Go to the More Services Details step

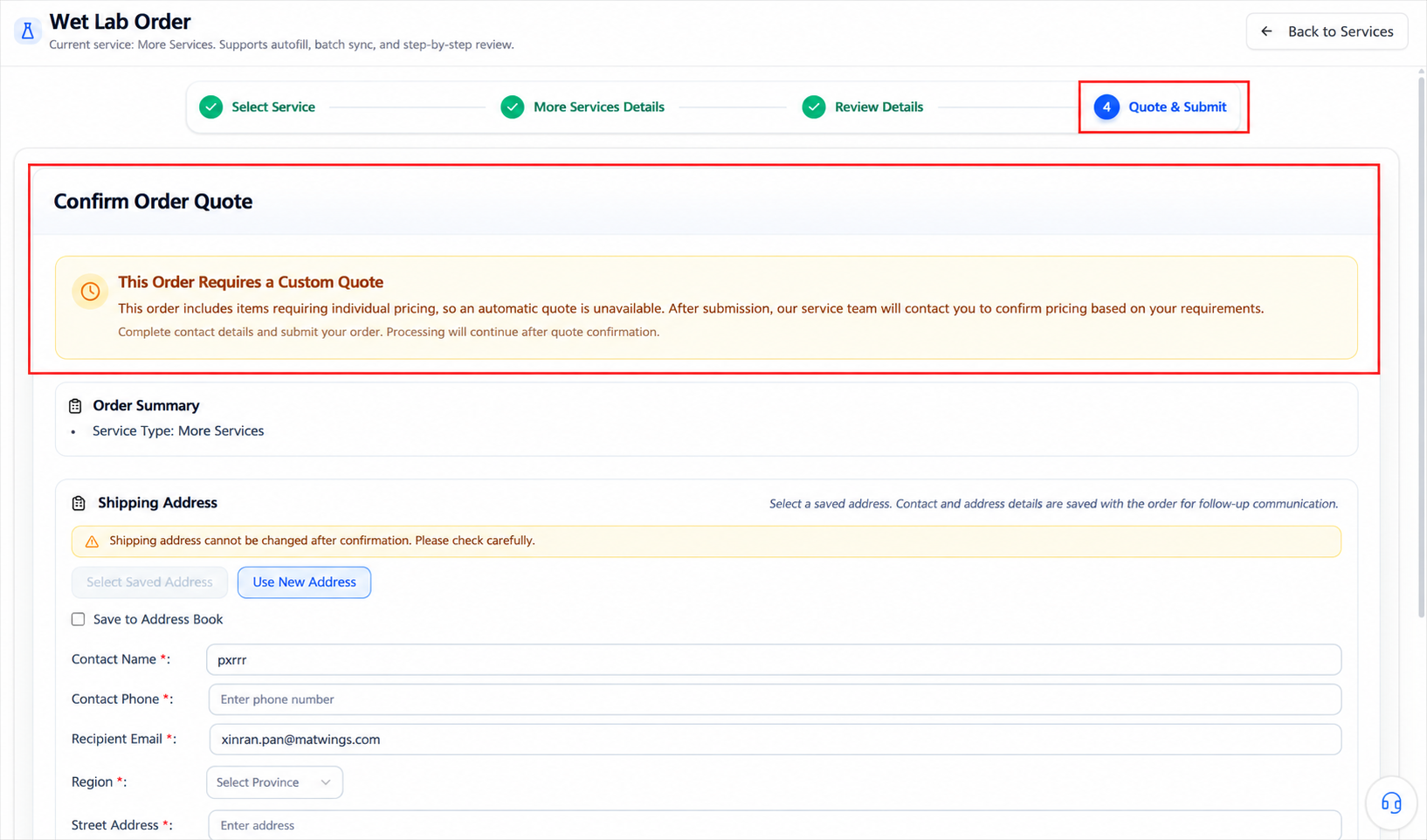click(x=583, y=107)
